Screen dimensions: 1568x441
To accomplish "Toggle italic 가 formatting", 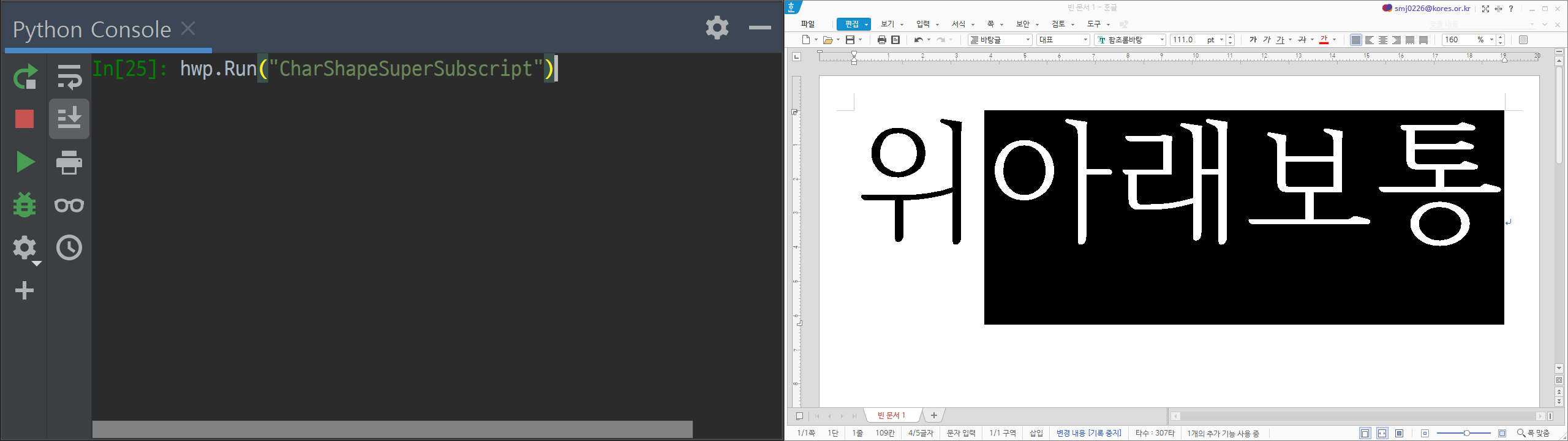I will [x=1267, y=40].
